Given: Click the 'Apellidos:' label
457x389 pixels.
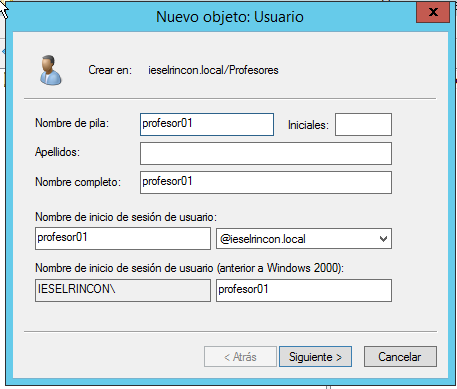Looking at the screenshot, I should (57, 152).
